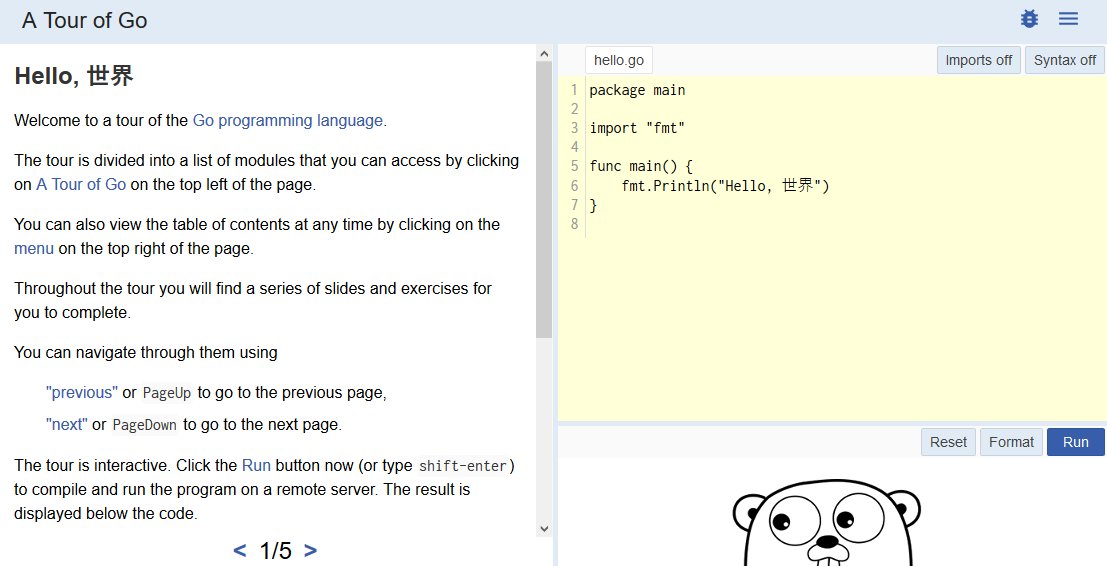
Task: Go to next page arrow
Action: pos(310,550)
